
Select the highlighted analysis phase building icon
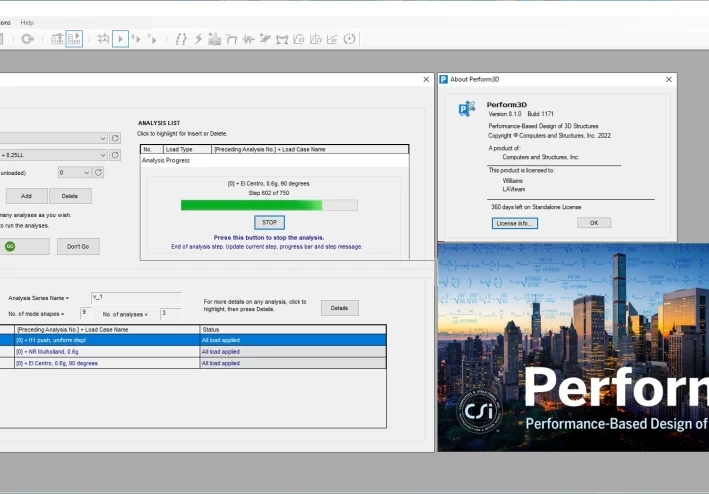point(74,39)
